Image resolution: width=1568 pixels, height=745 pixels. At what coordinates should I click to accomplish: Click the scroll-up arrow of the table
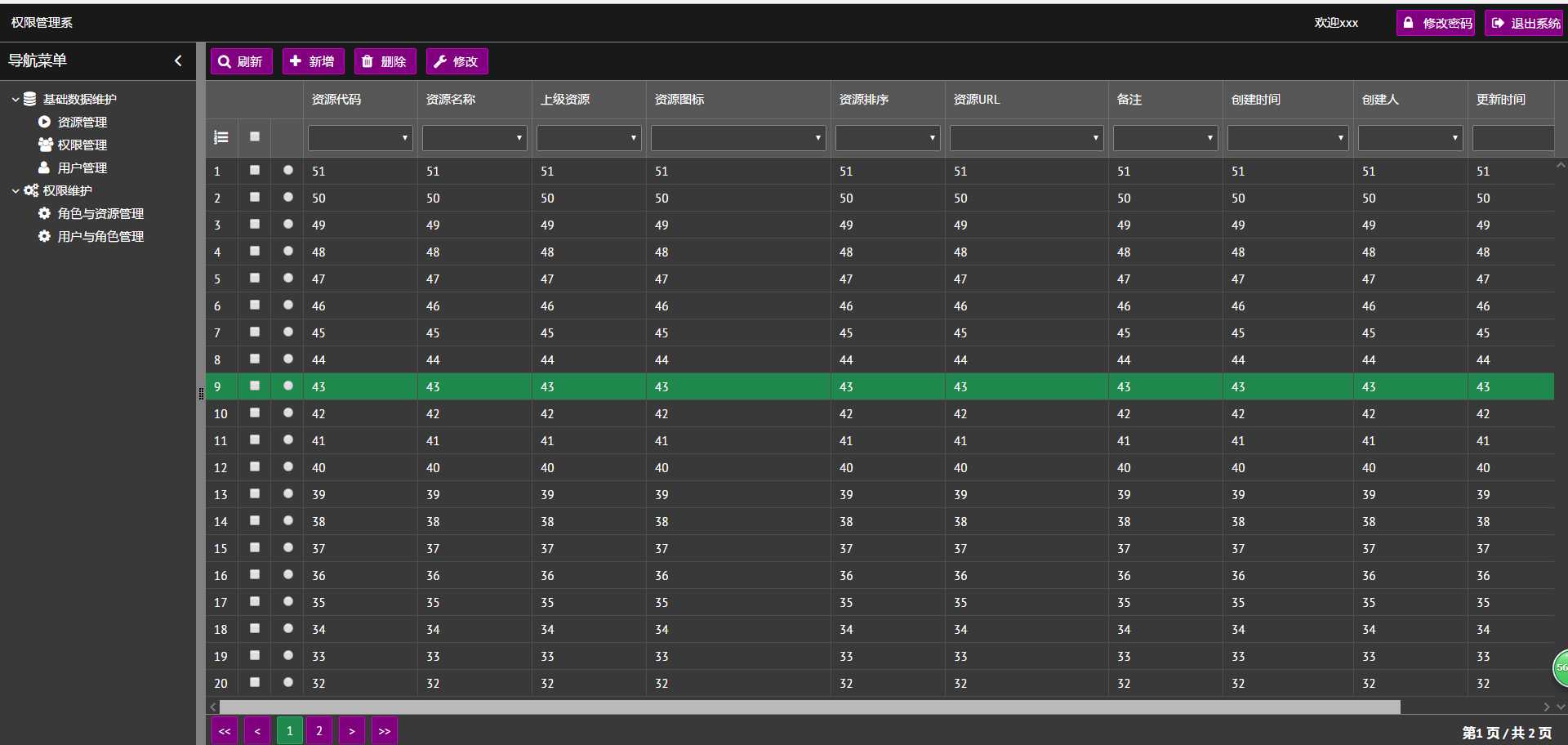click(x=1561, y=164)
